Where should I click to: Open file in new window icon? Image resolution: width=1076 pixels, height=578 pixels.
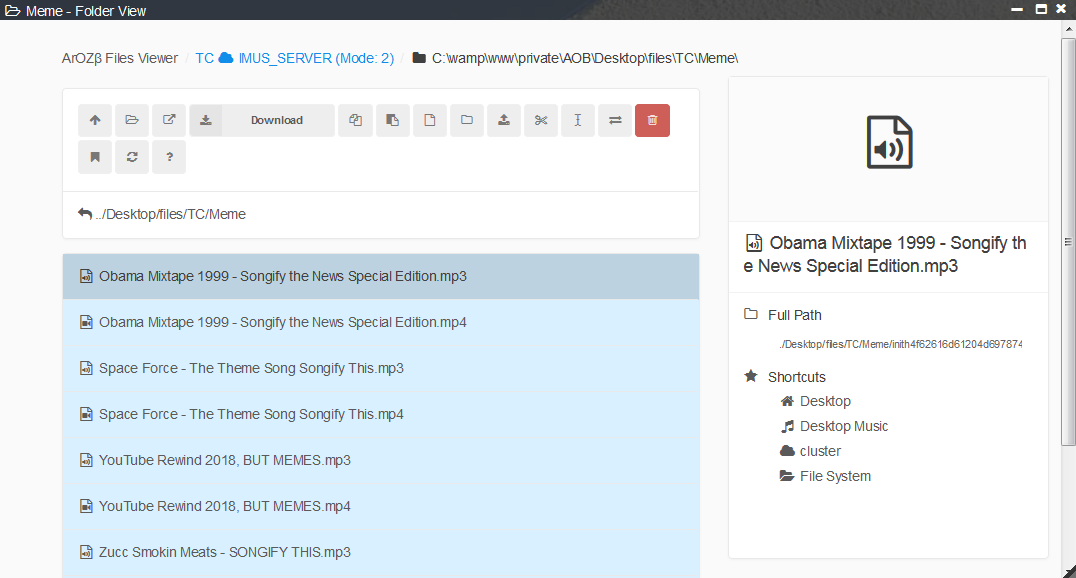(169, 120)
